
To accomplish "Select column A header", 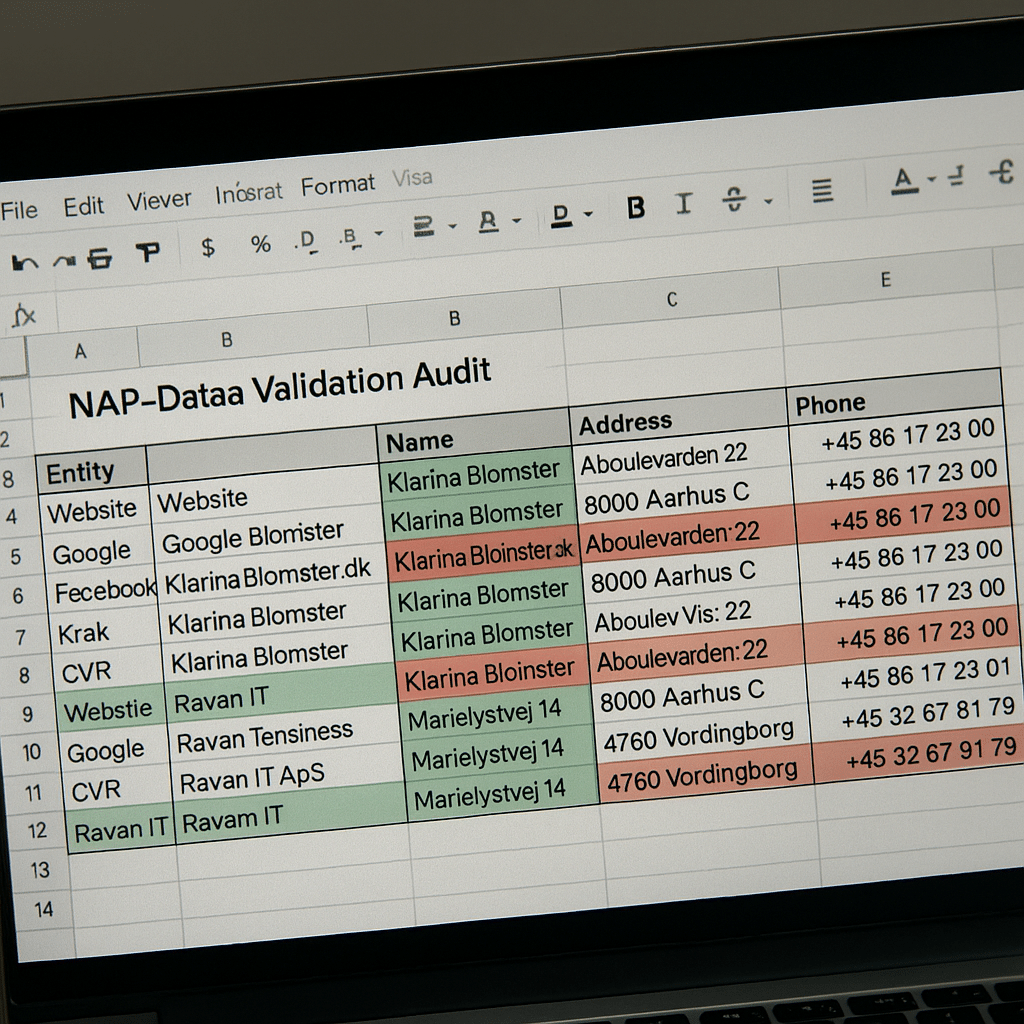I will coord(81,351).
